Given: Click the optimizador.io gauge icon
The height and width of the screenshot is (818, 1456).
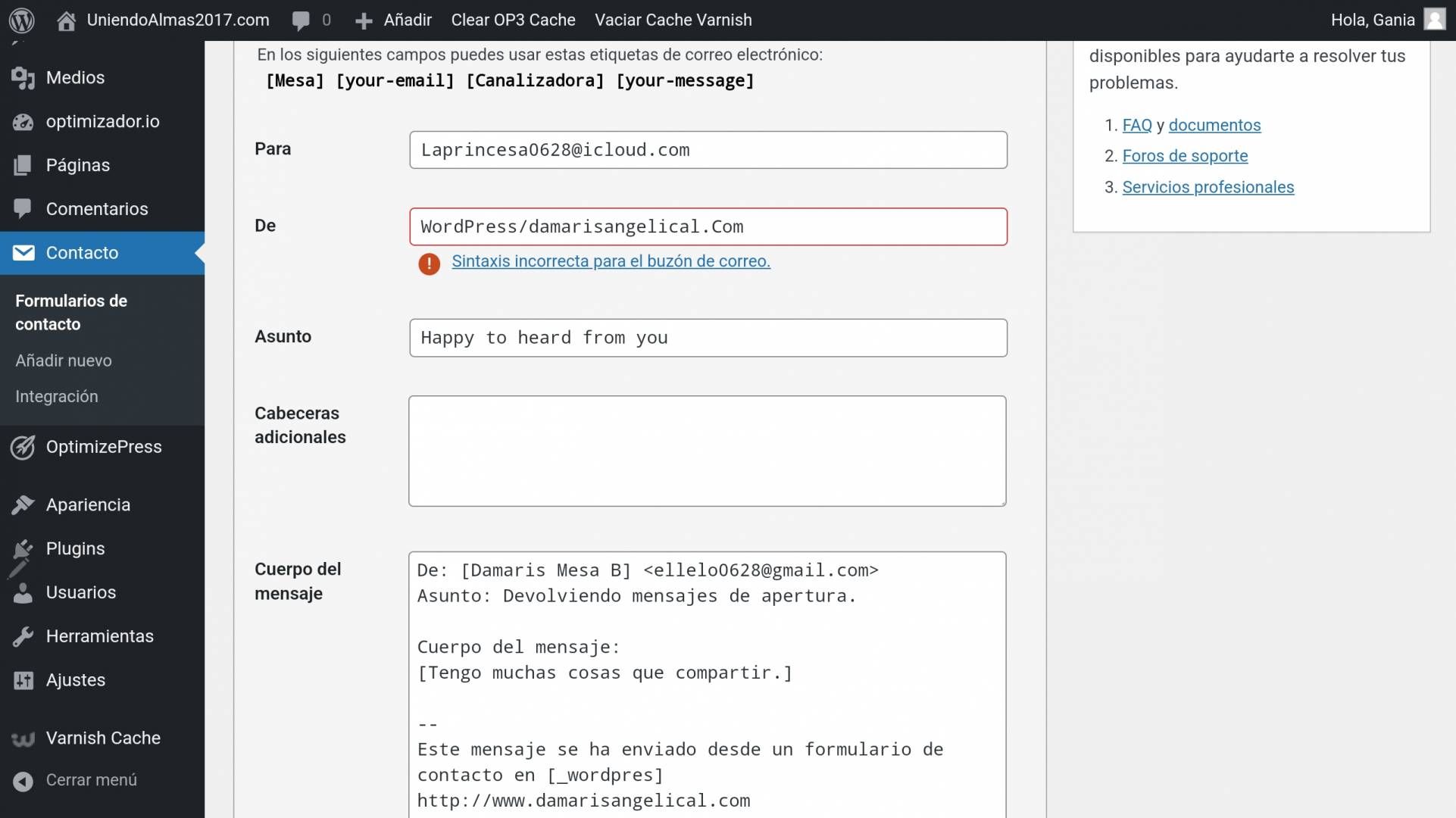Looking at the screenshot, I should [x=23, y=122].
